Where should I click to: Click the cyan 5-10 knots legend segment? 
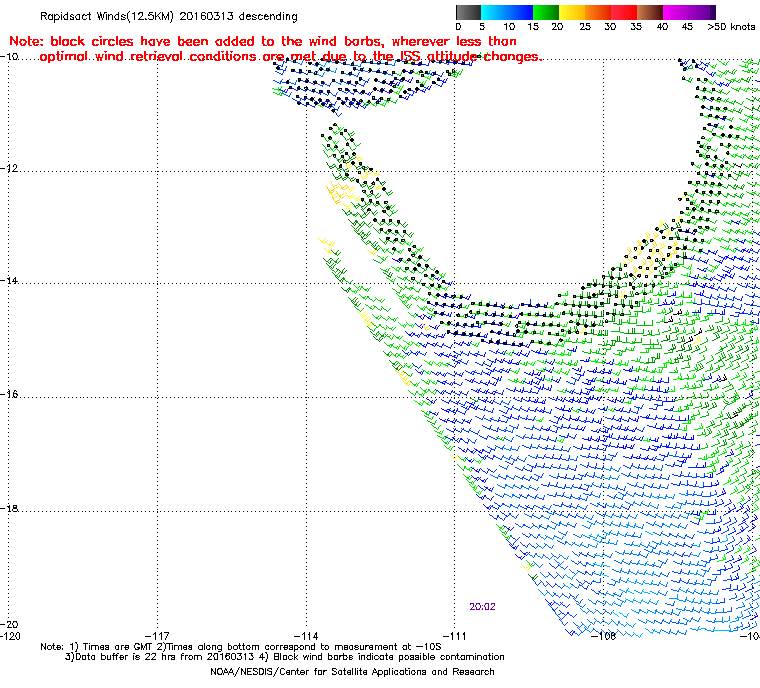pyautogui.click(x=494, y=12)
